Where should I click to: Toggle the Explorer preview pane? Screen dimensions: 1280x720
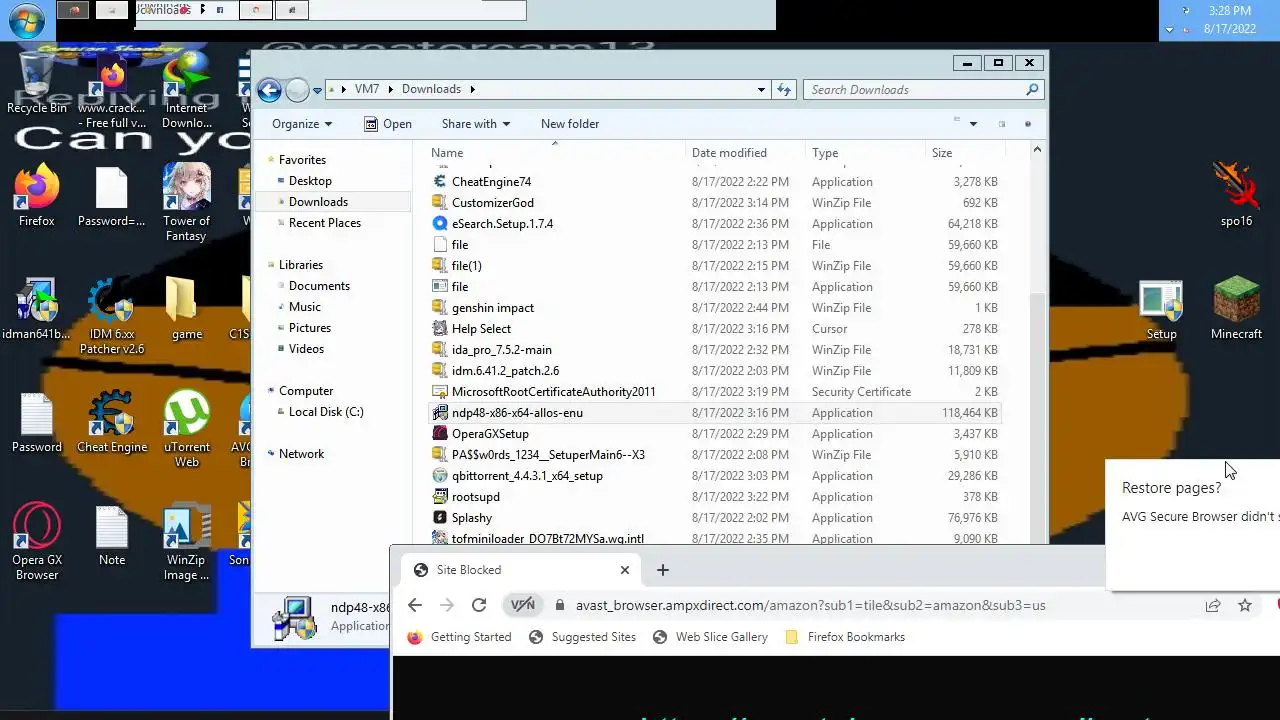1001,124
